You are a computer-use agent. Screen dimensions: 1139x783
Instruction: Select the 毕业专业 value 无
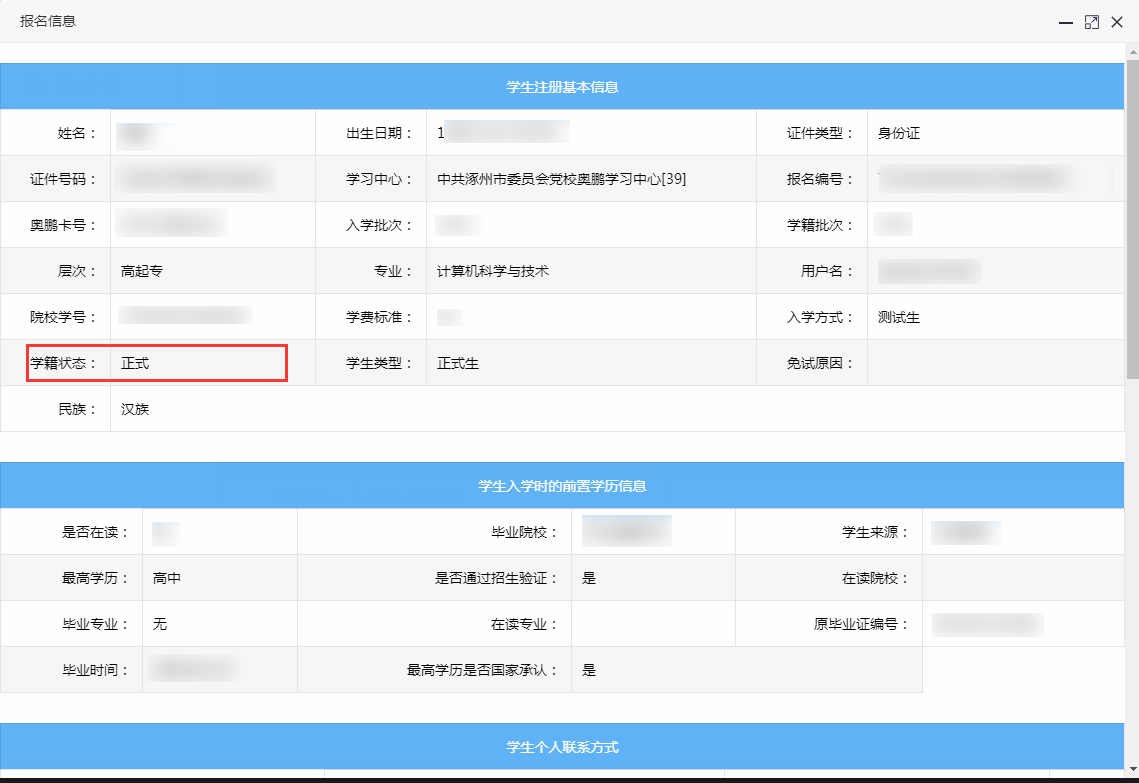[x=160, y=623]
